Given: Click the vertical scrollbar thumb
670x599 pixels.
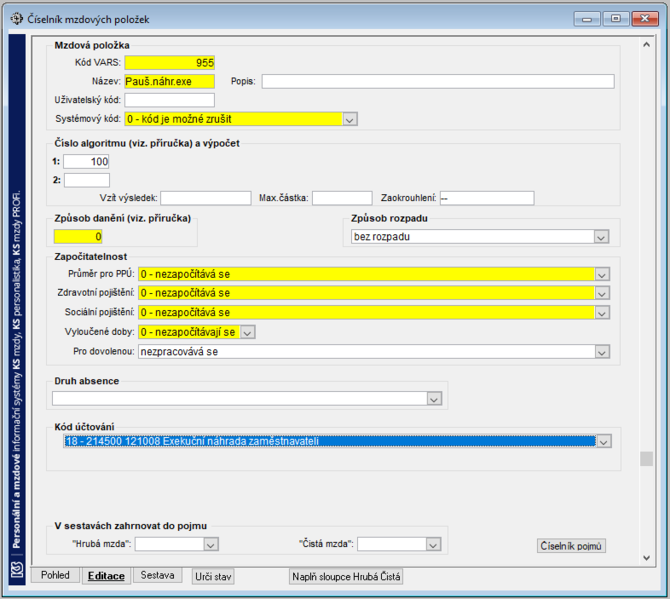Looking at the screenshot, I should (646, 459).
